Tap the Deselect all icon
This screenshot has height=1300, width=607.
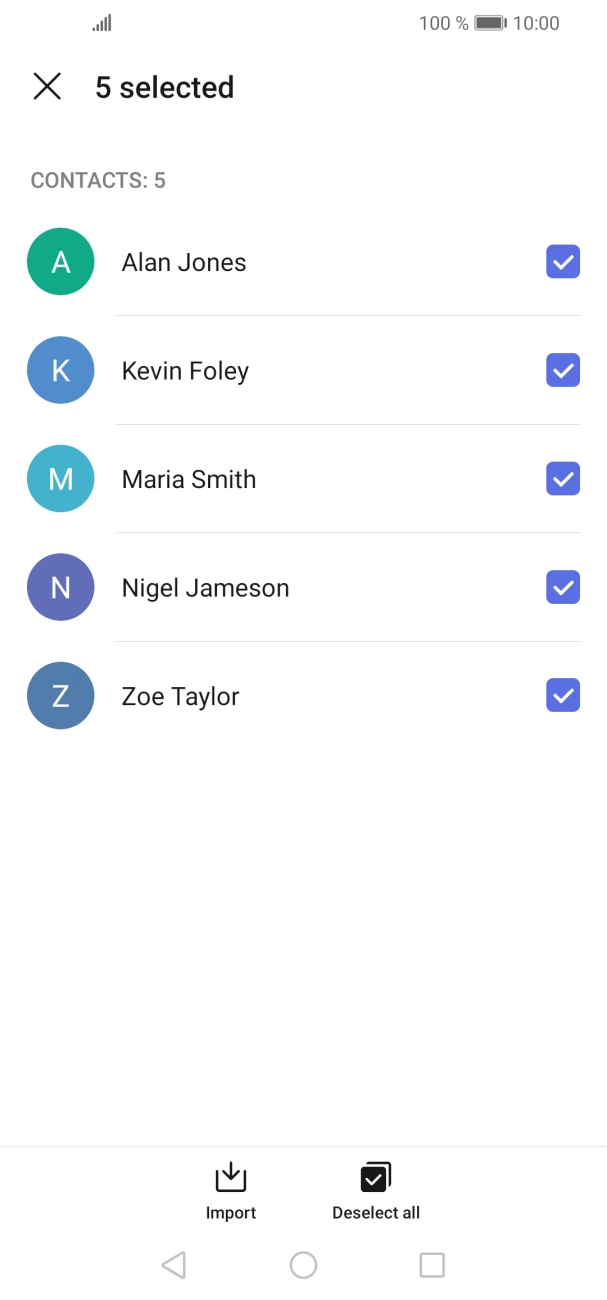(376, 1177)
